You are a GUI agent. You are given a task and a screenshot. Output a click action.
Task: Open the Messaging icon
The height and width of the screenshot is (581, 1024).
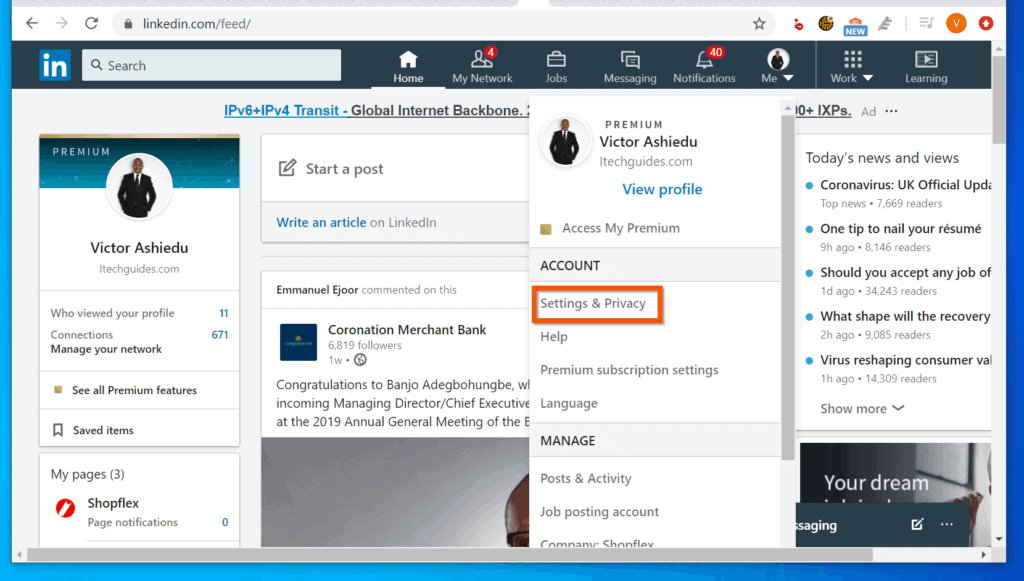pos(630,60)
